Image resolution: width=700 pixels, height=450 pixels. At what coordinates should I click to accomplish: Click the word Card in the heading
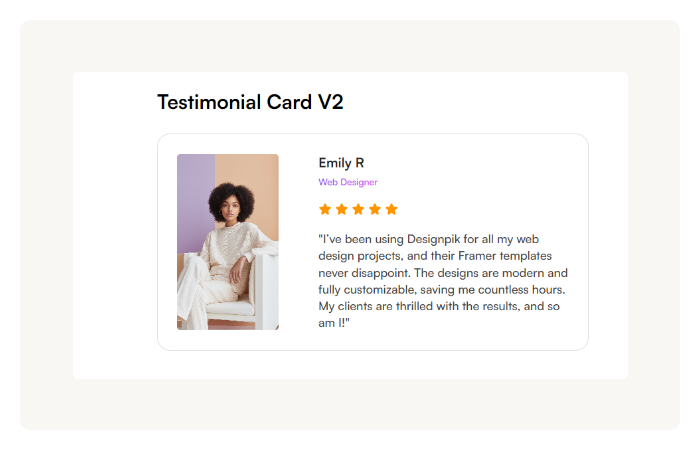tap(289, 102)
